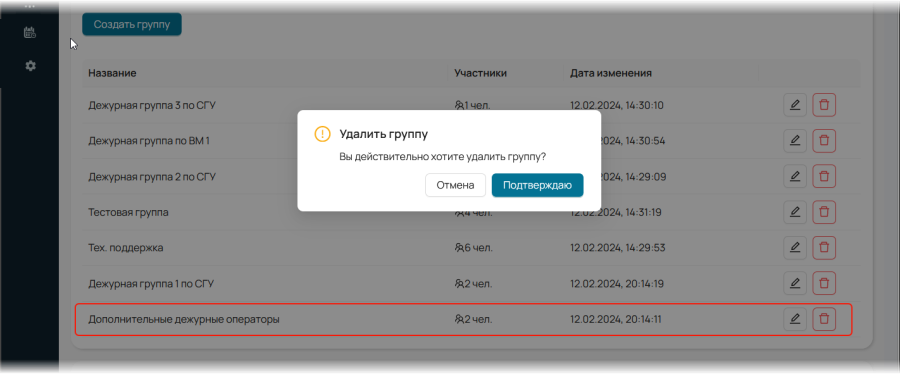Viewport: 900px width, 374px height.
Task: Click the Участники column header
Action: [x=480, y=73]
